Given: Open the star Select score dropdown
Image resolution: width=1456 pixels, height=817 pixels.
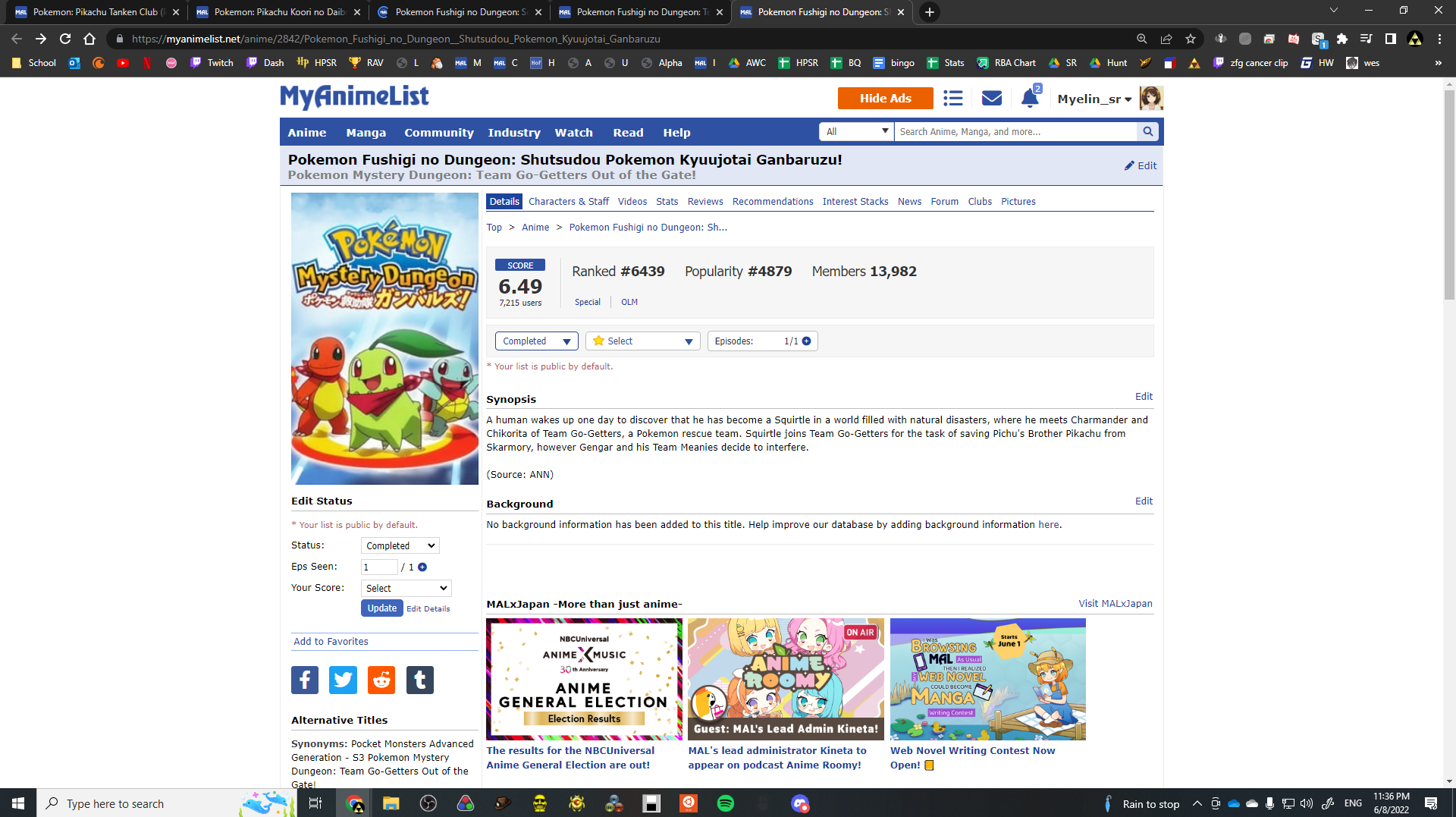Looking at the screenshot, I should [x=642, y=341].
